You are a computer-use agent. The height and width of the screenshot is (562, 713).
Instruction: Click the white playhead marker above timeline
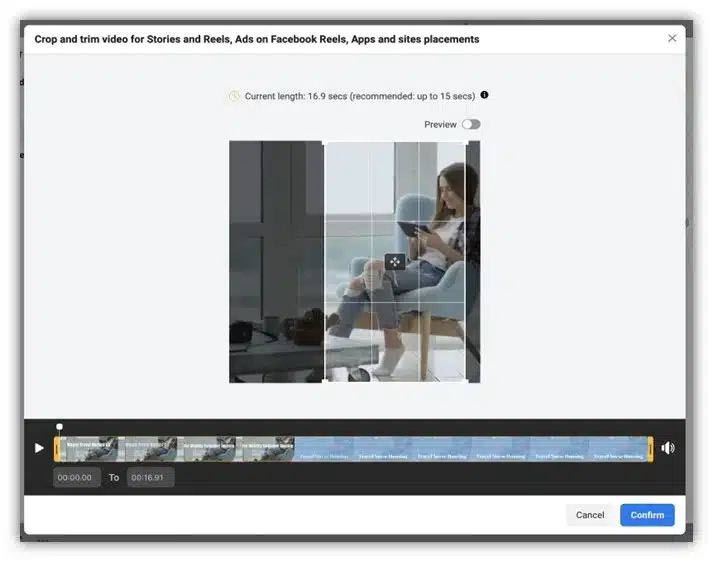pos(60,427)
